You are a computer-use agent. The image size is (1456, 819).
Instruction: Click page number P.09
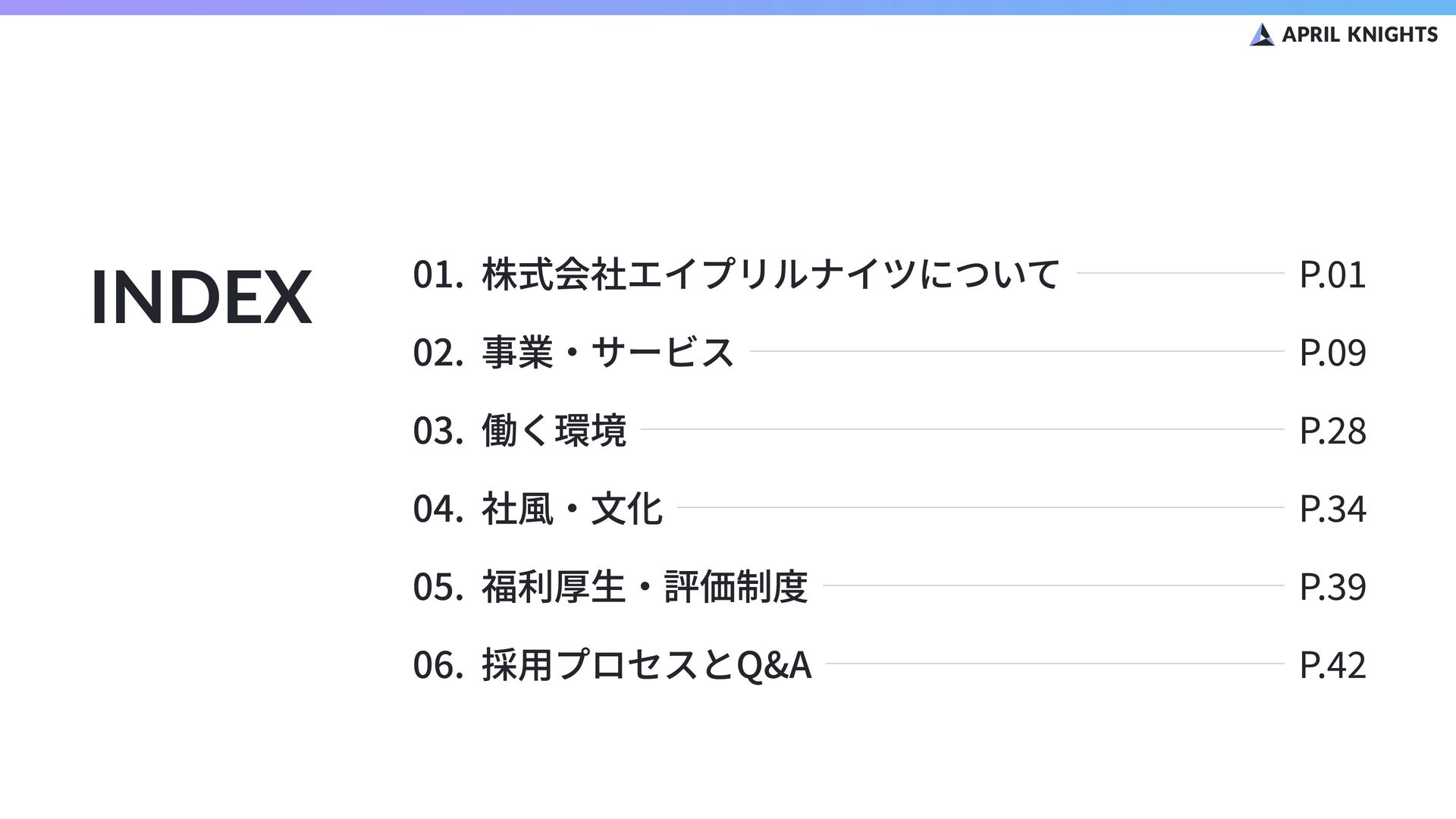click(1332, 353)
